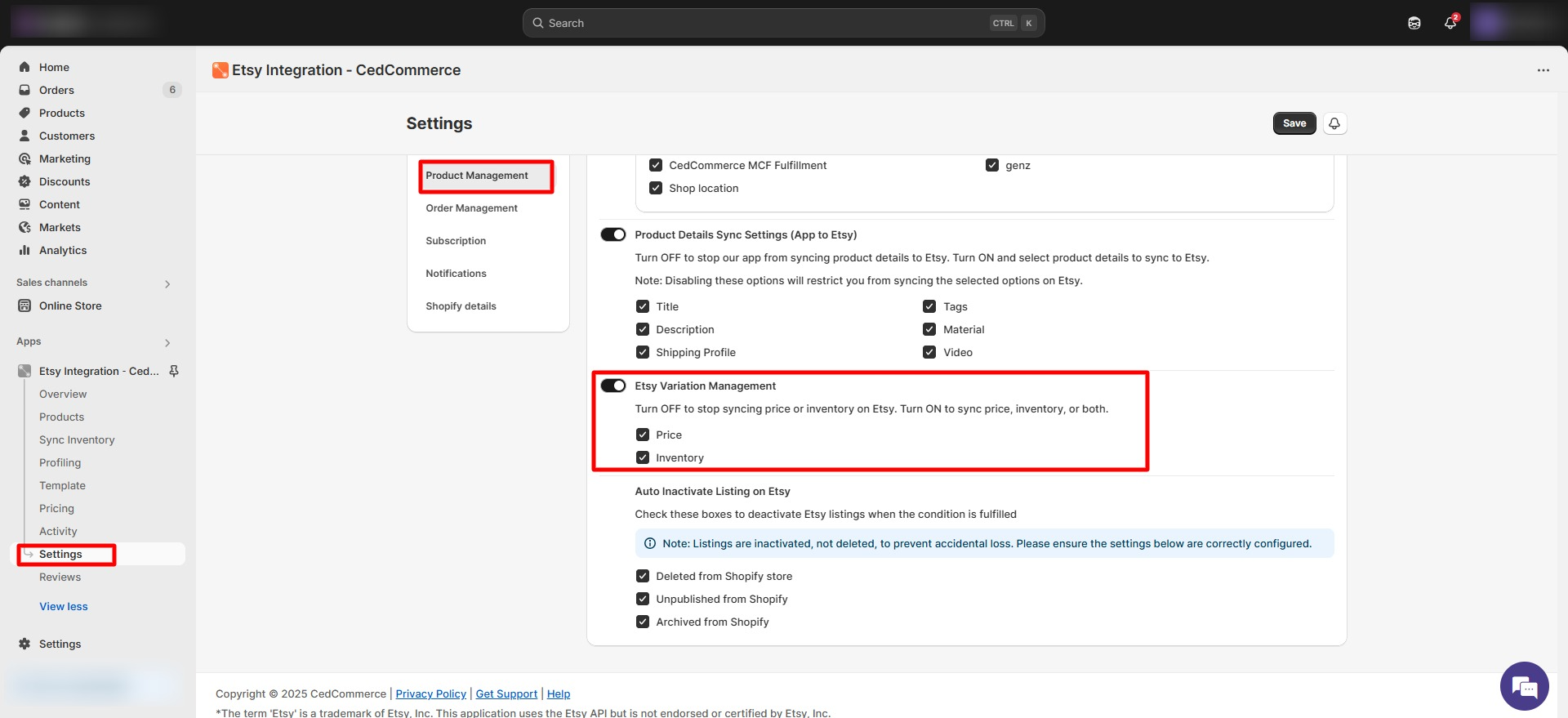Toggle Product Details Sync Settings switch
The height and width of the screenshot is (718, 1568).
pyautogui.click(x=613, y=234)
